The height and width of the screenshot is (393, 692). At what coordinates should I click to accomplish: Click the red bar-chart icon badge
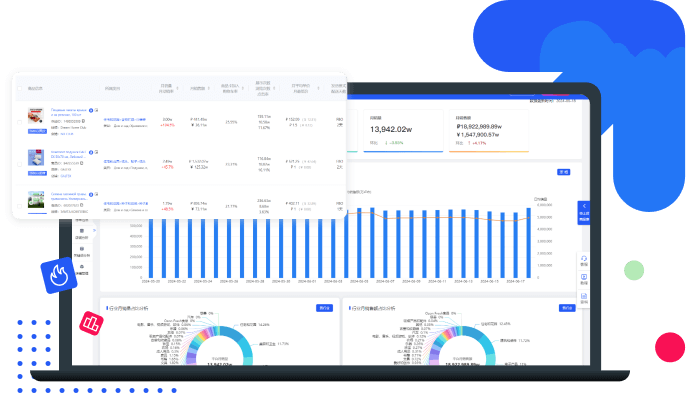coord(91,323)
